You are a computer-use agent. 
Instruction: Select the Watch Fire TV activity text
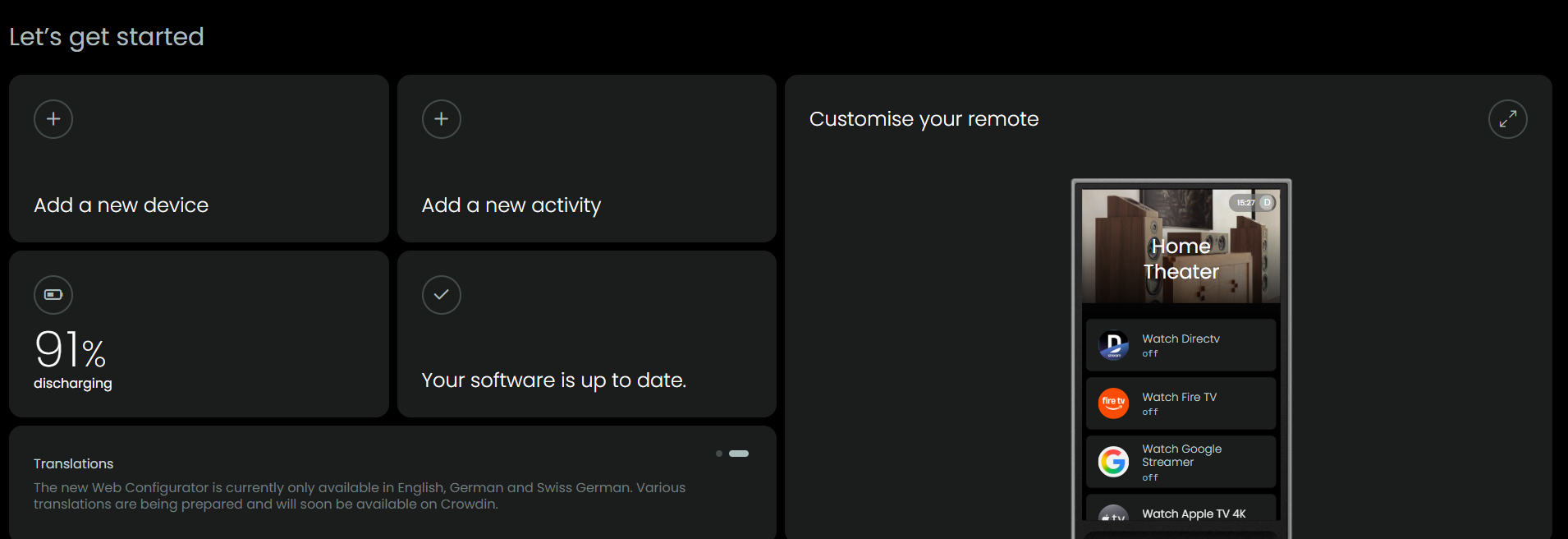(1179, 397)
